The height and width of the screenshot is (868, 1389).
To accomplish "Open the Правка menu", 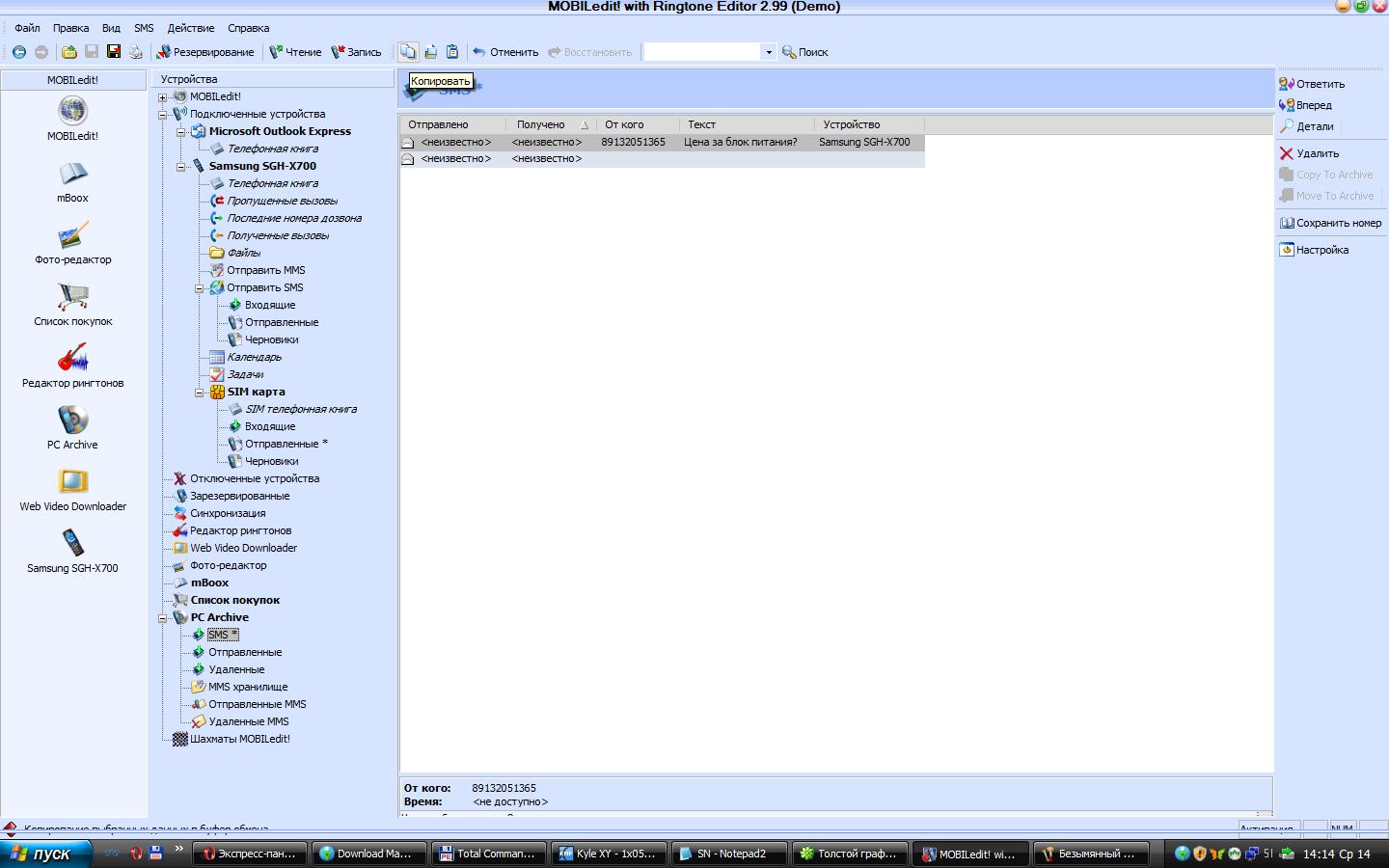I will pyautogui.click(x=70, y=28).
